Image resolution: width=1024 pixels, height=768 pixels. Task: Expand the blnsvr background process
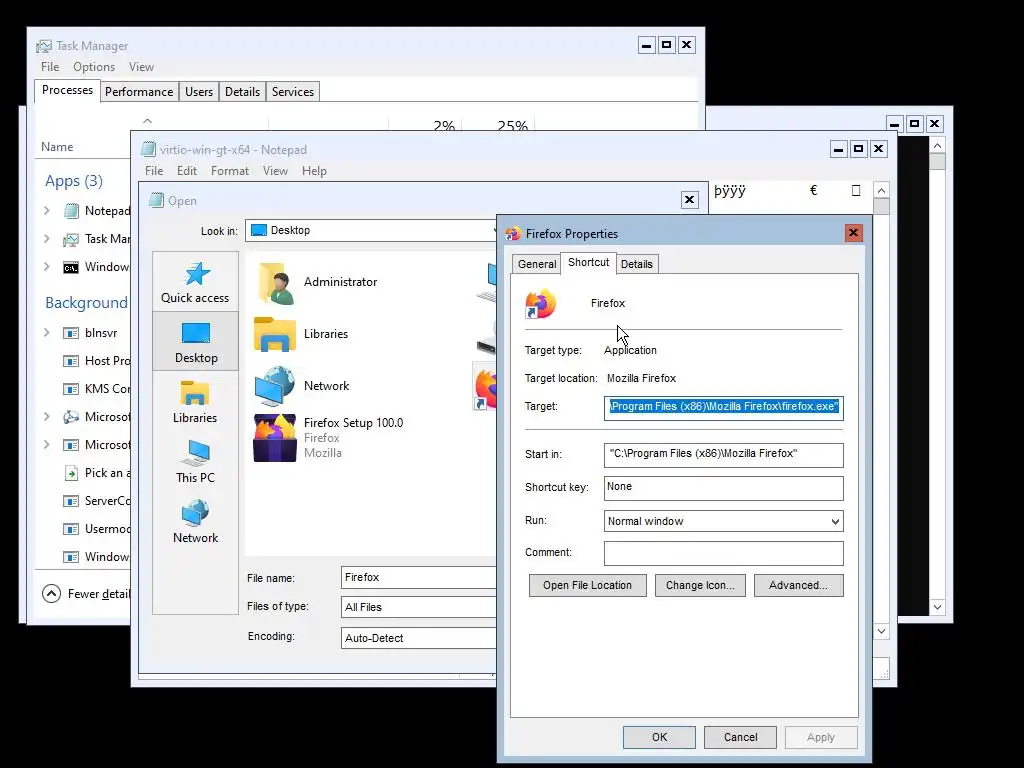[x=46, y=332]
